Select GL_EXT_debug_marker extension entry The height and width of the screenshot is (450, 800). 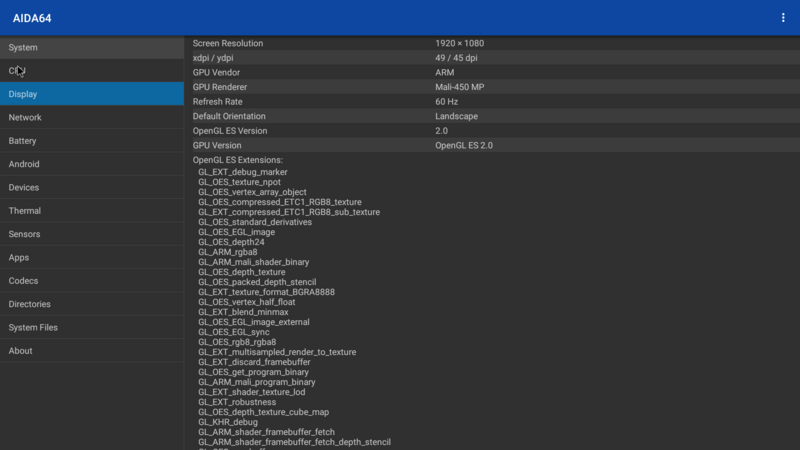tap(242, 172)
